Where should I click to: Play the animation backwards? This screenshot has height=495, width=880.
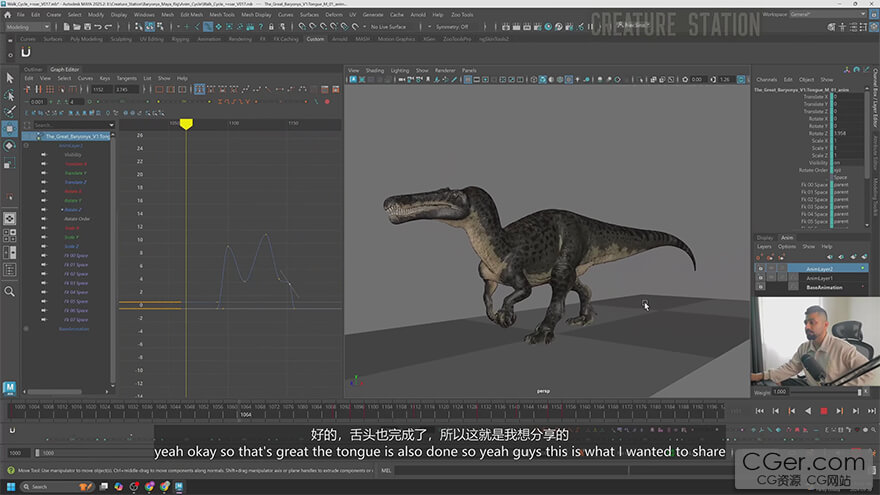[808, 411]
